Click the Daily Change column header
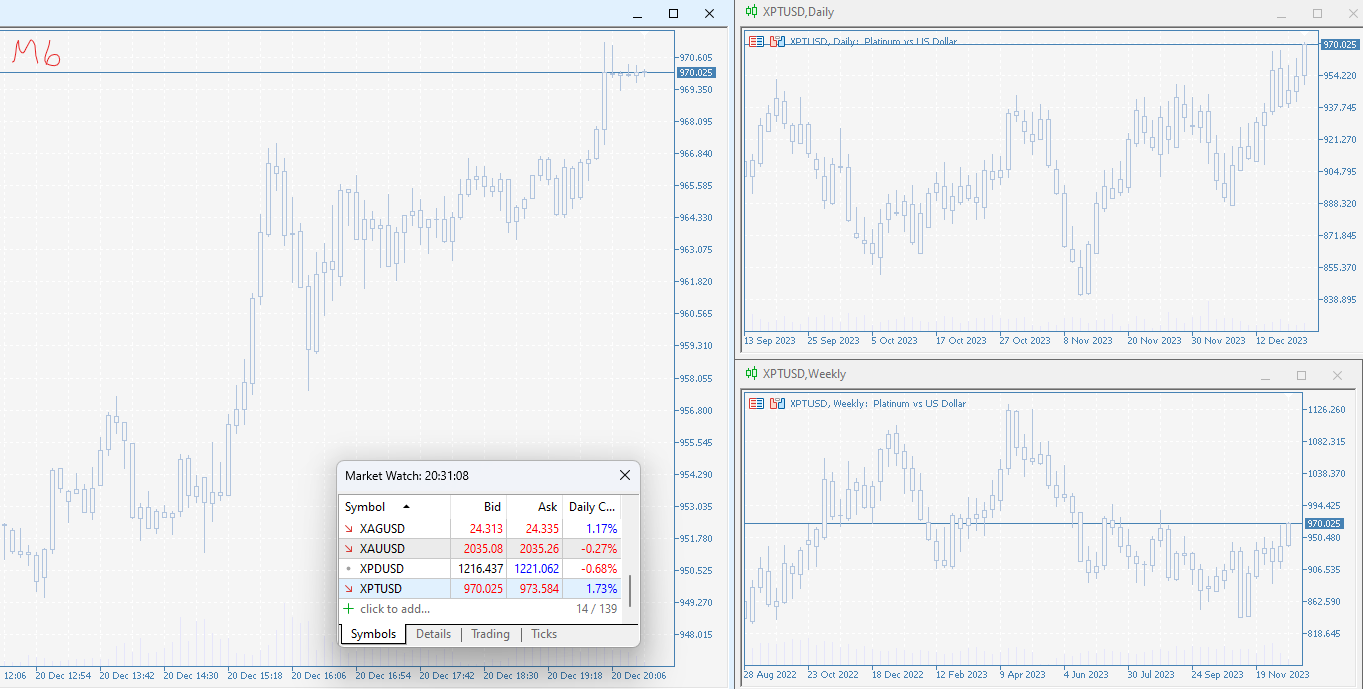The height and width of the screenshot is (689, 1363). (591, 507)
